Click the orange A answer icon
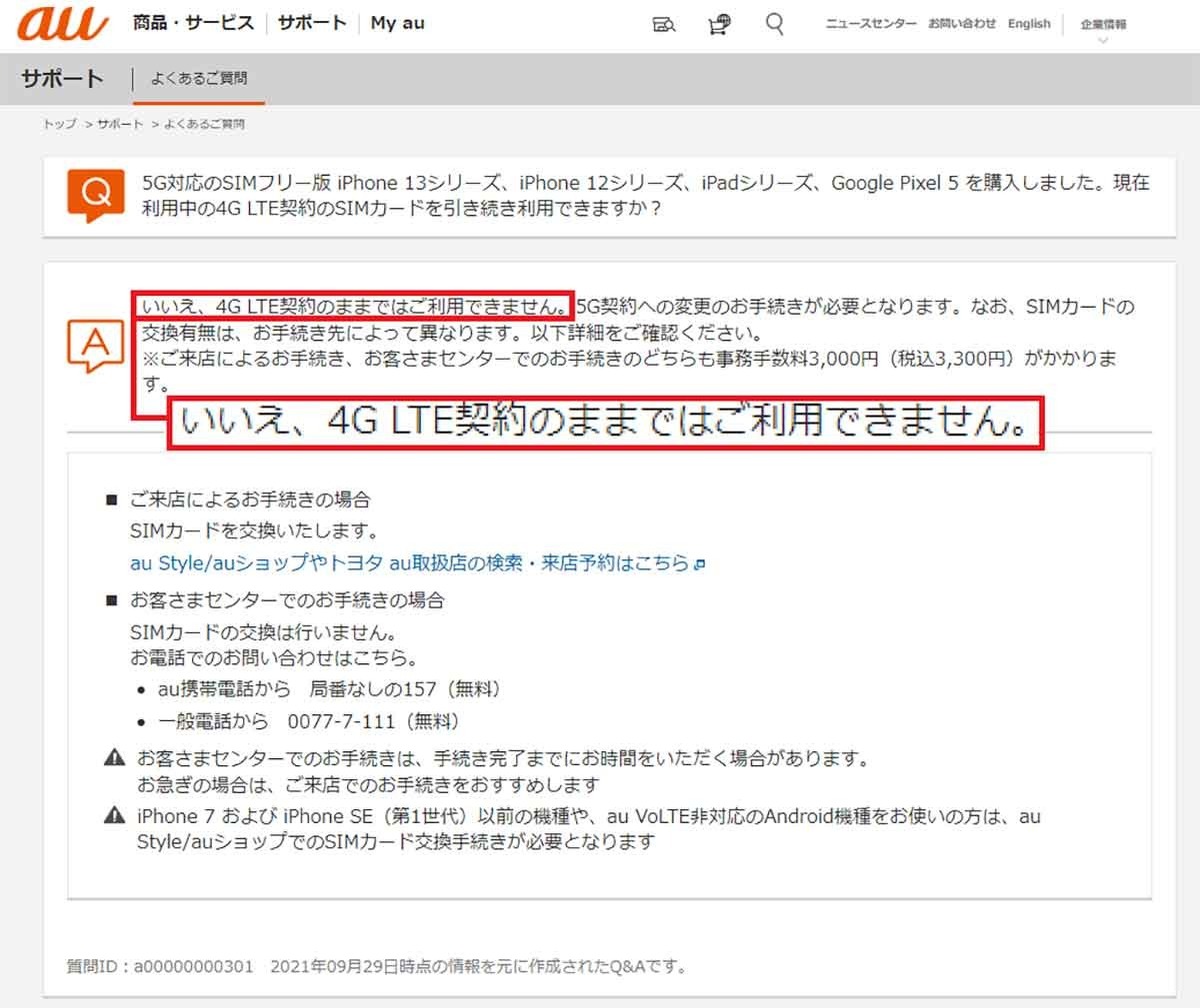 click(95, 345)
